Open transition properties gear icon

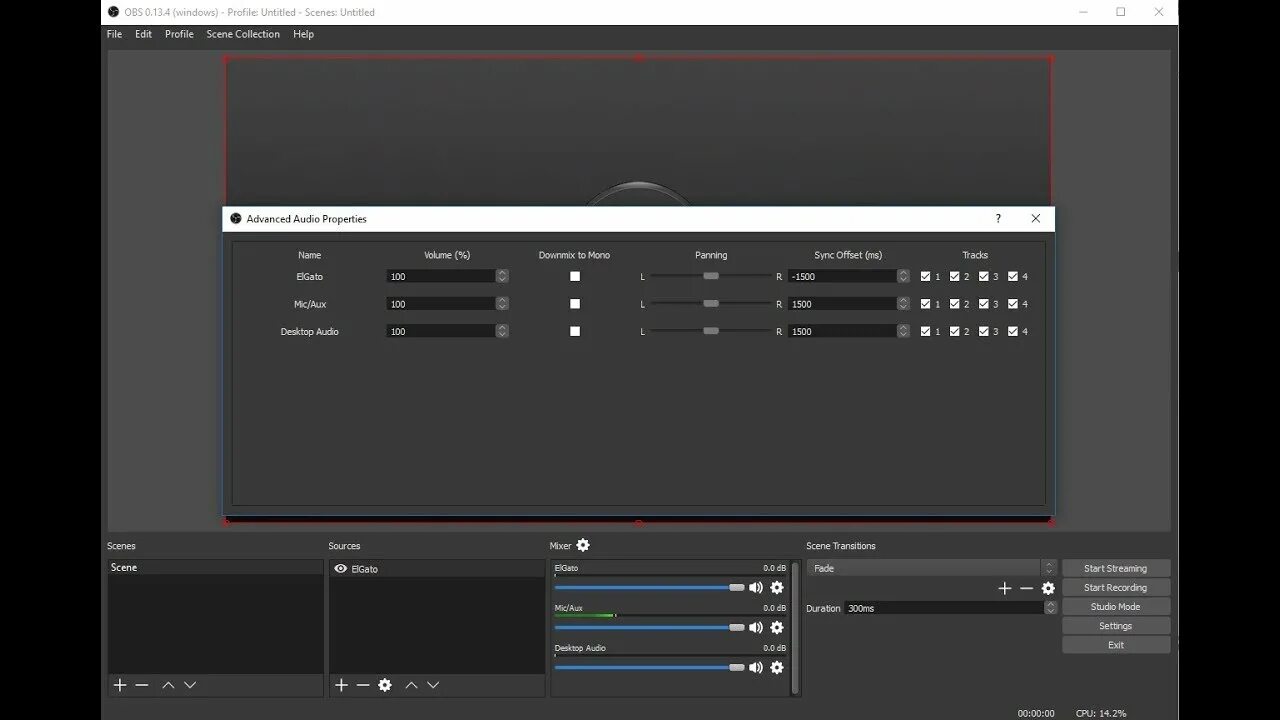[x=1048, y=588]
